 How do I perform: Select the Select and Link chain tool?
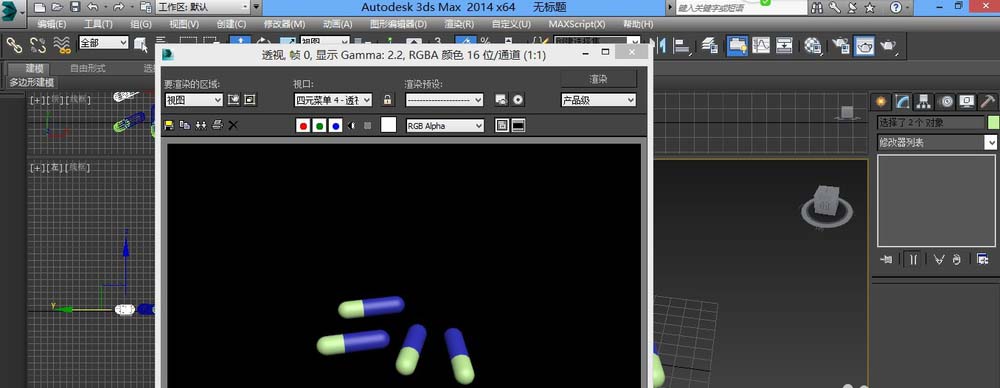click(15, 45)
